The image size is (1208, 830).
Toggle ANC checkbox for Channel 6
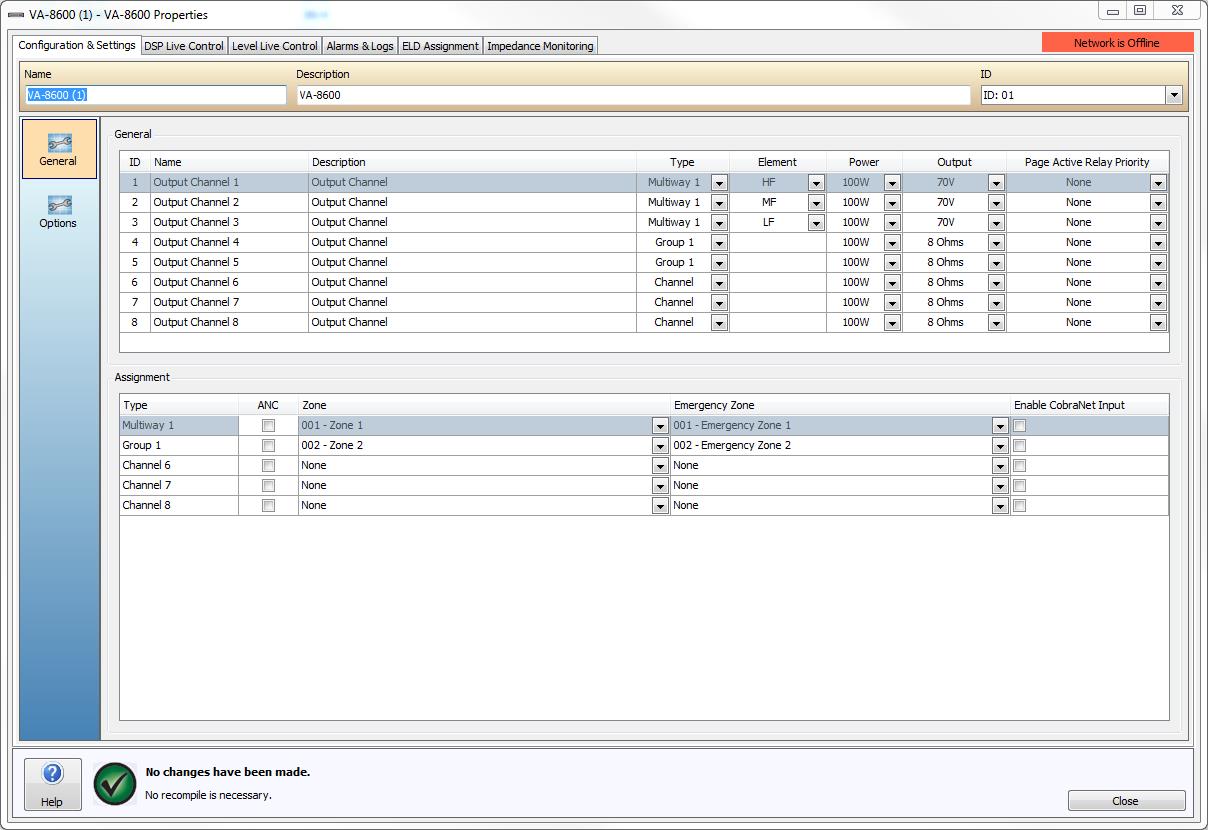pyautogui.click(x=268, y=466)
